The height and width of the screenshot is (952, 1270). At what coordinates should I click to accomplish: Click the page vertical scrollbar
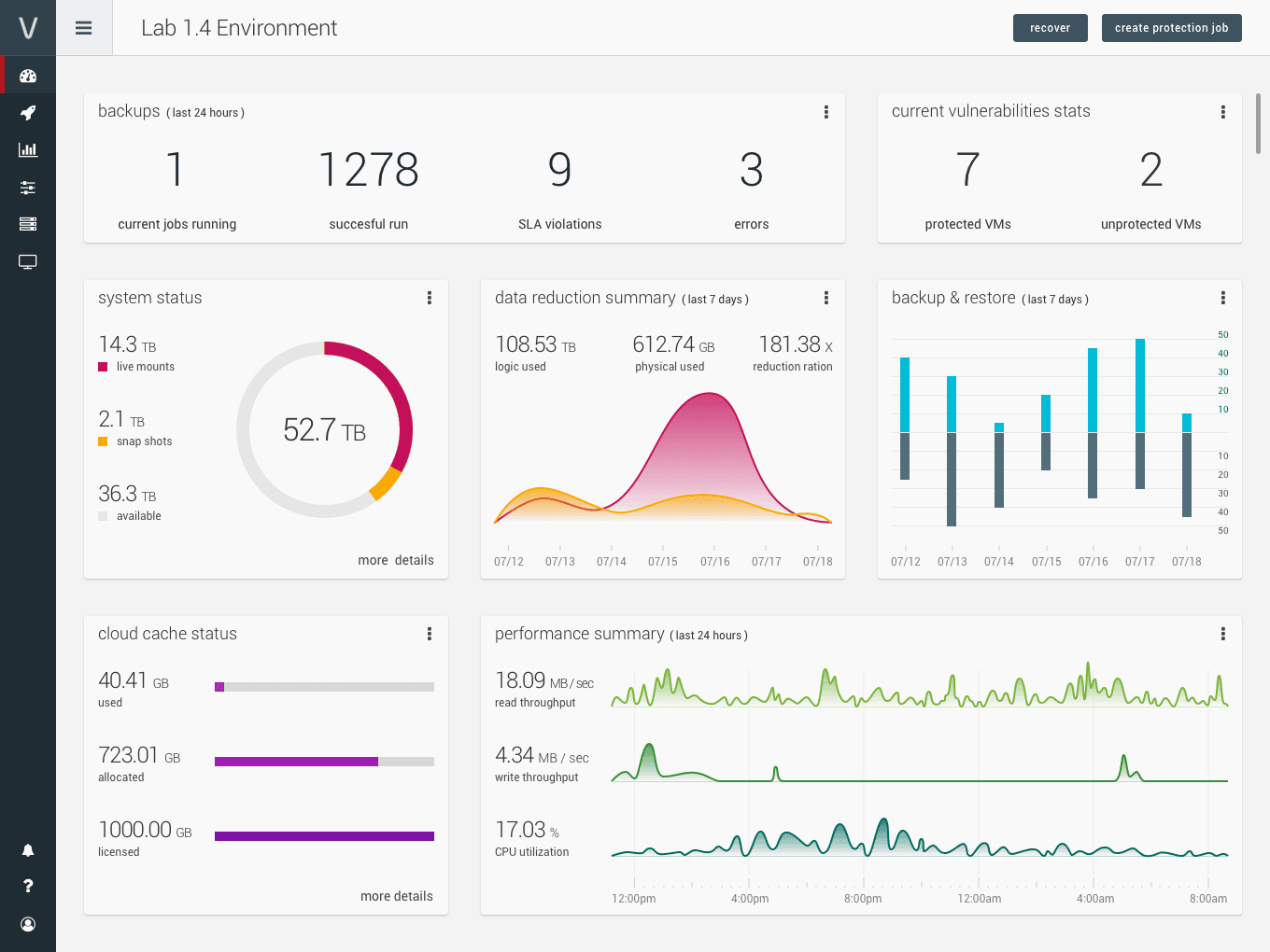(x=1259, y=123)
